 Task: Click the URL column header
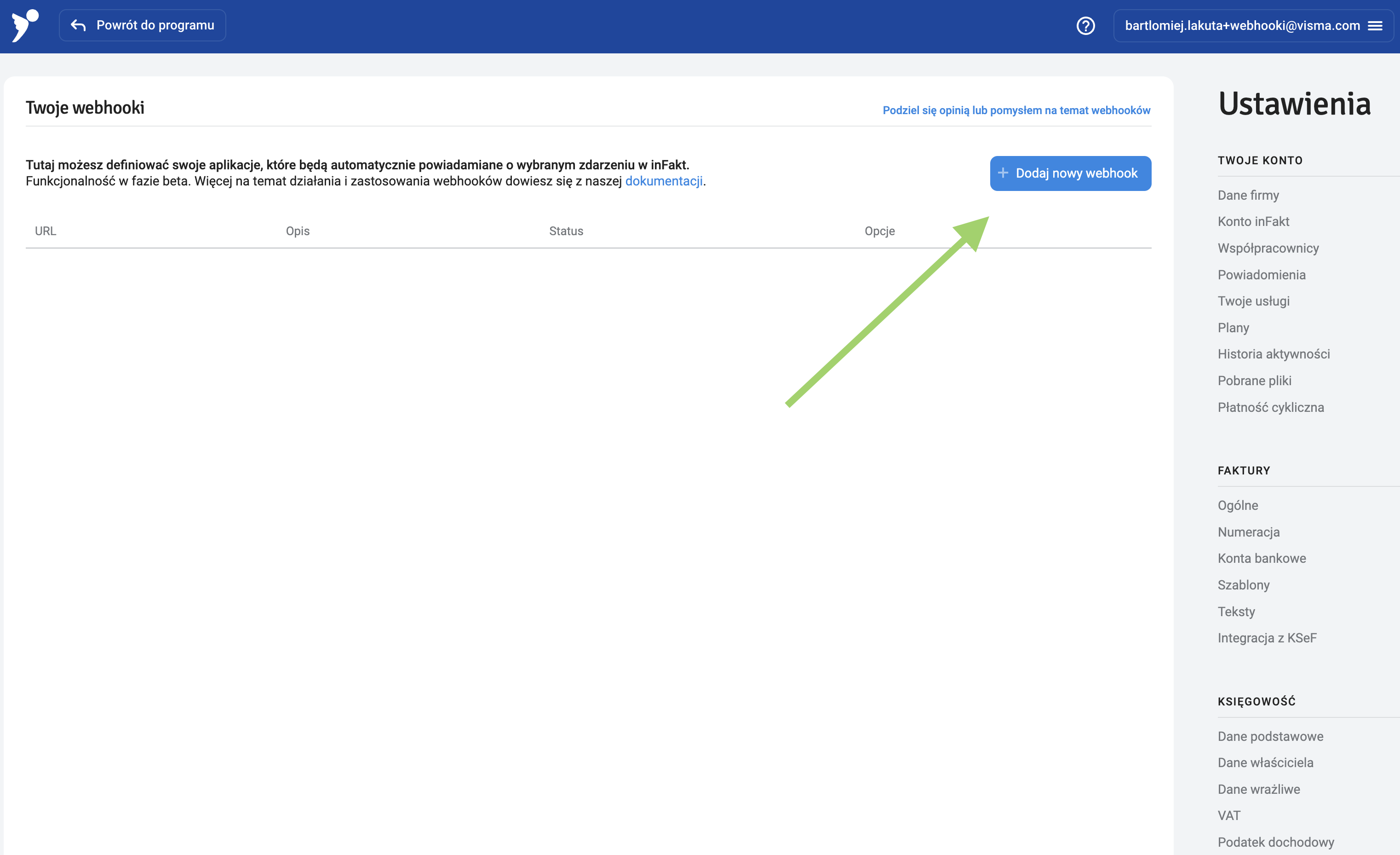pos(46,231)
